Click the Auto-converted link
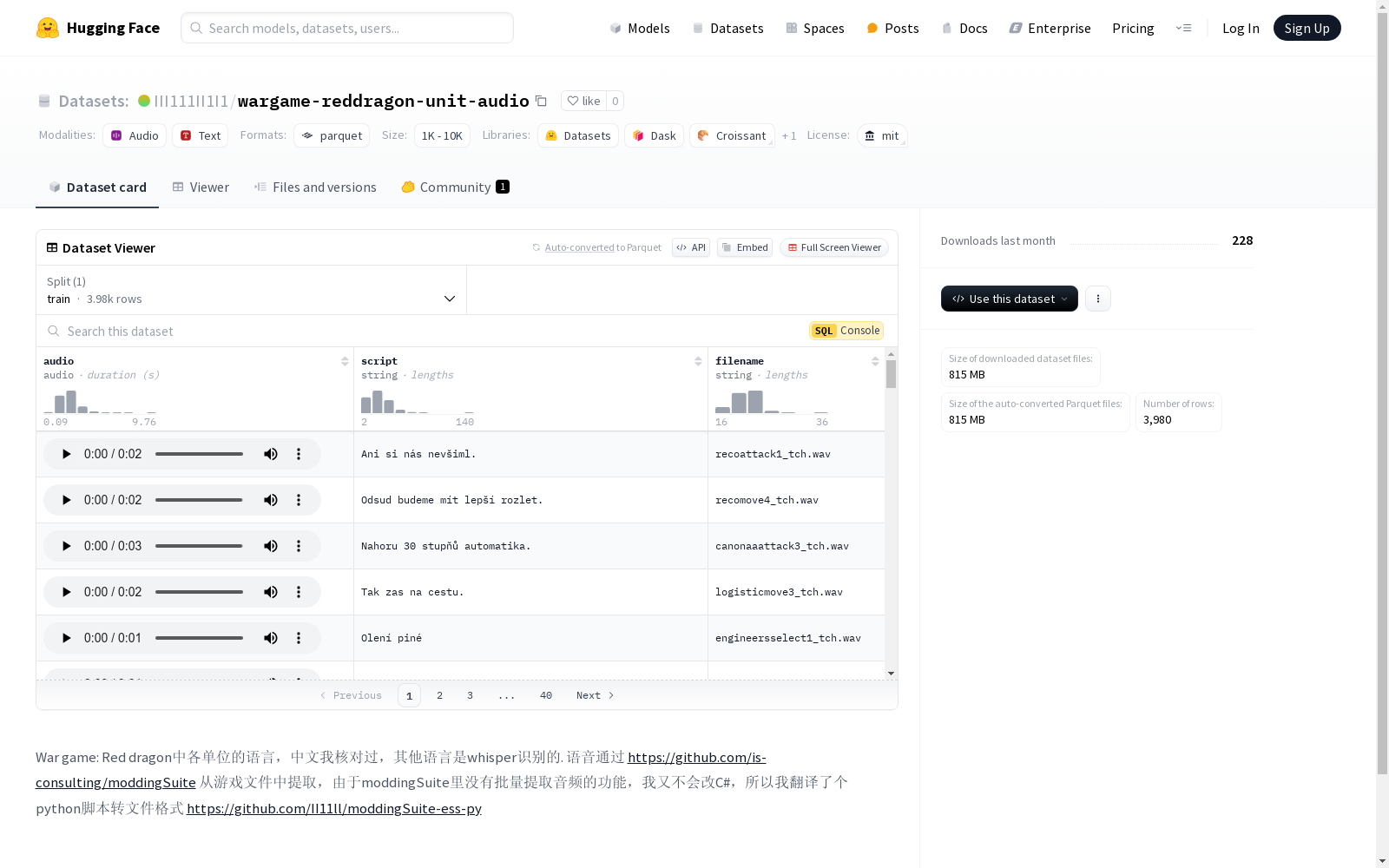 tap(579, 247)
